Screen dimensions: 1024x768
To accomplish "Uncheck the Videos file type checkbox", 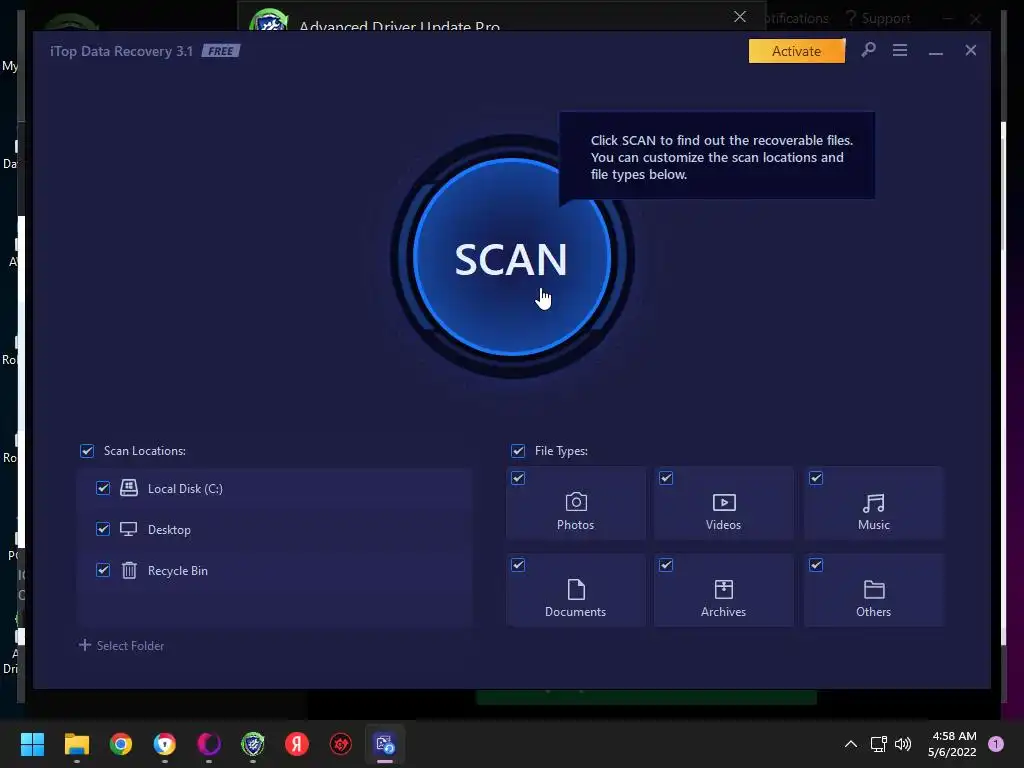I will pos(666,478).
